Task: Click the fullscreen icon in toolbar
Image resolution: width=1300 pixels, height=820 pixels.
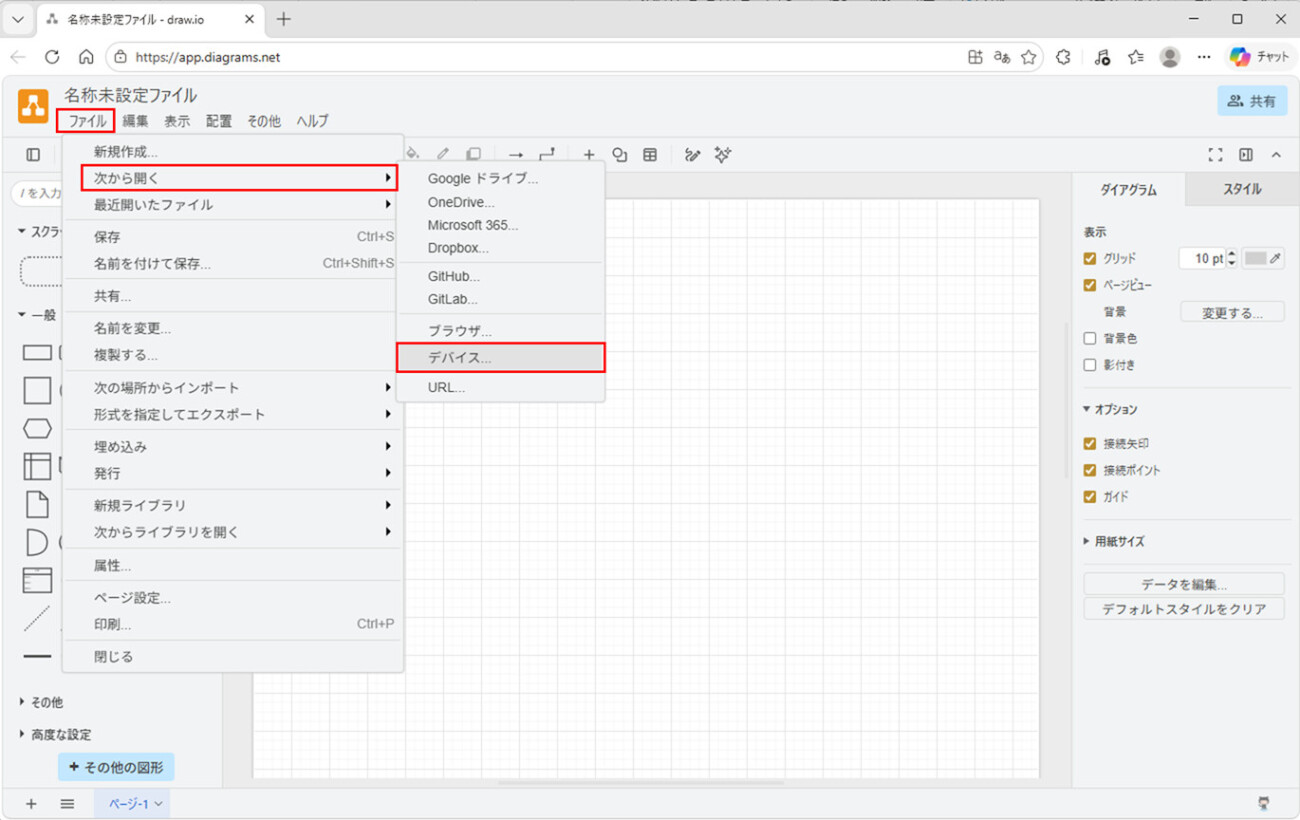Action: click(x=1215, y=155)
